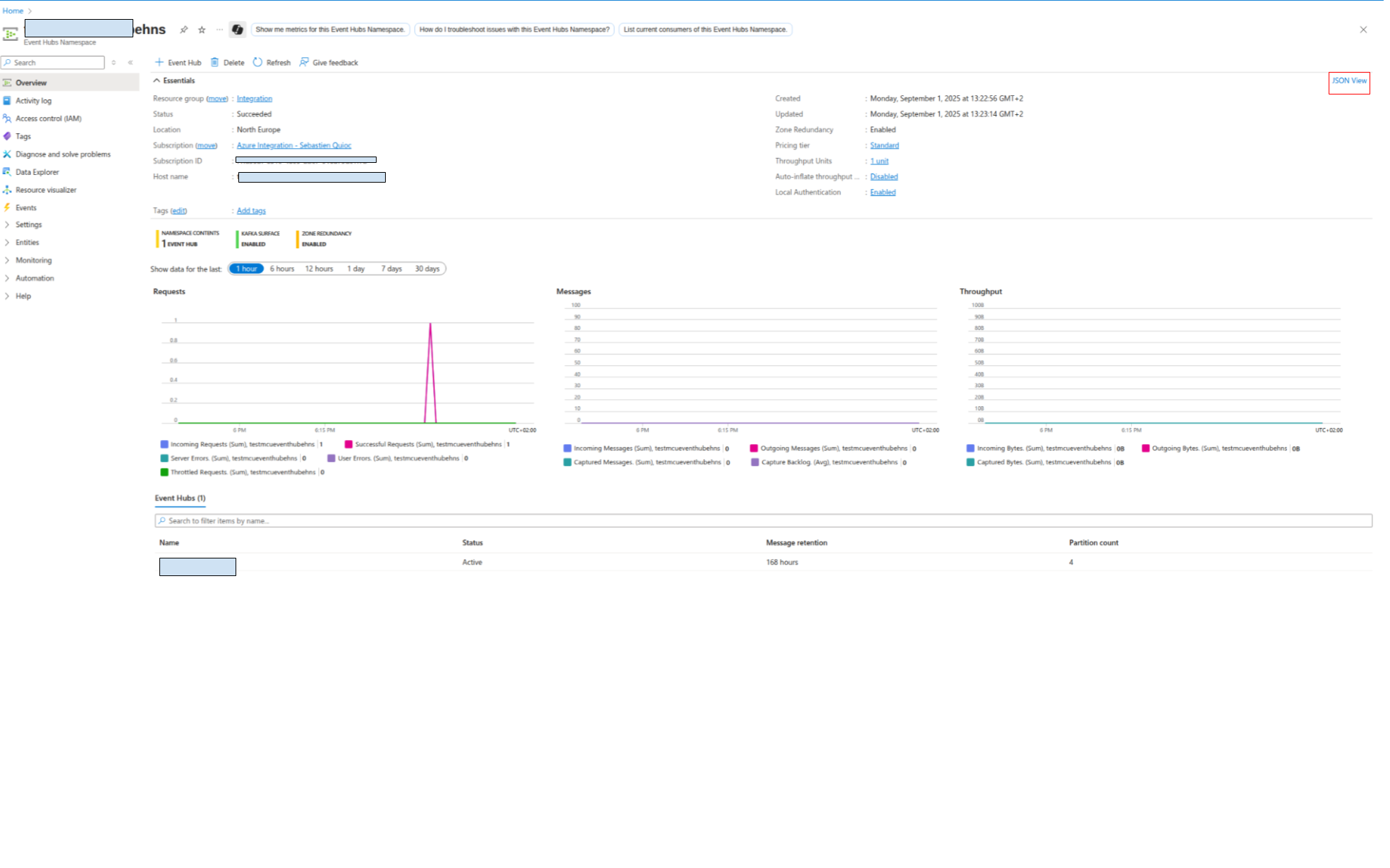Open the Overview menu item

click(x=31, y=82)
